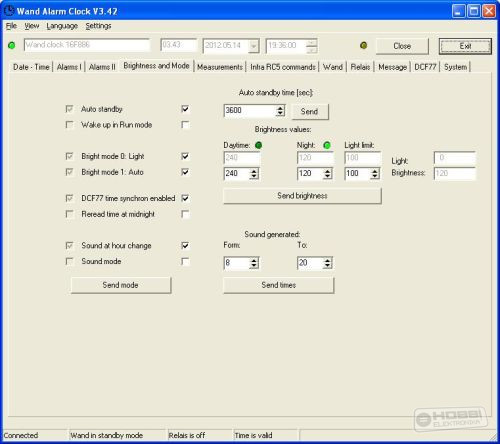The width and height of the screenshot is (500, 444).
Task: Open the date dropdown arrow
Action: (254, 46)
